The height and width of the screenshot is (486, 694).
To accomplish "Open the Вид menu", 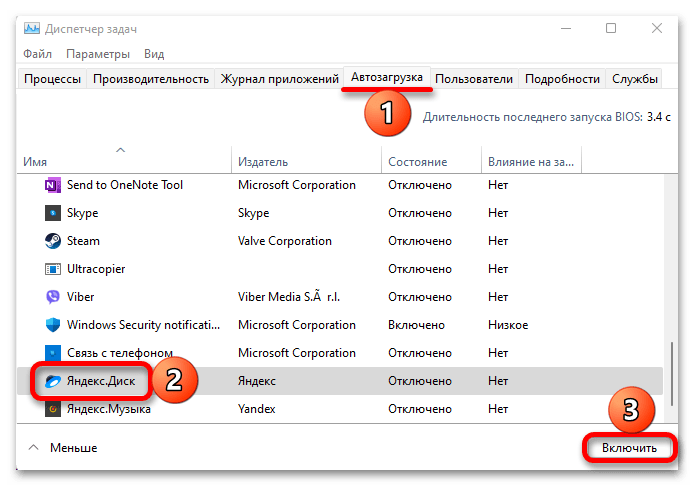I will click(154, 54).
